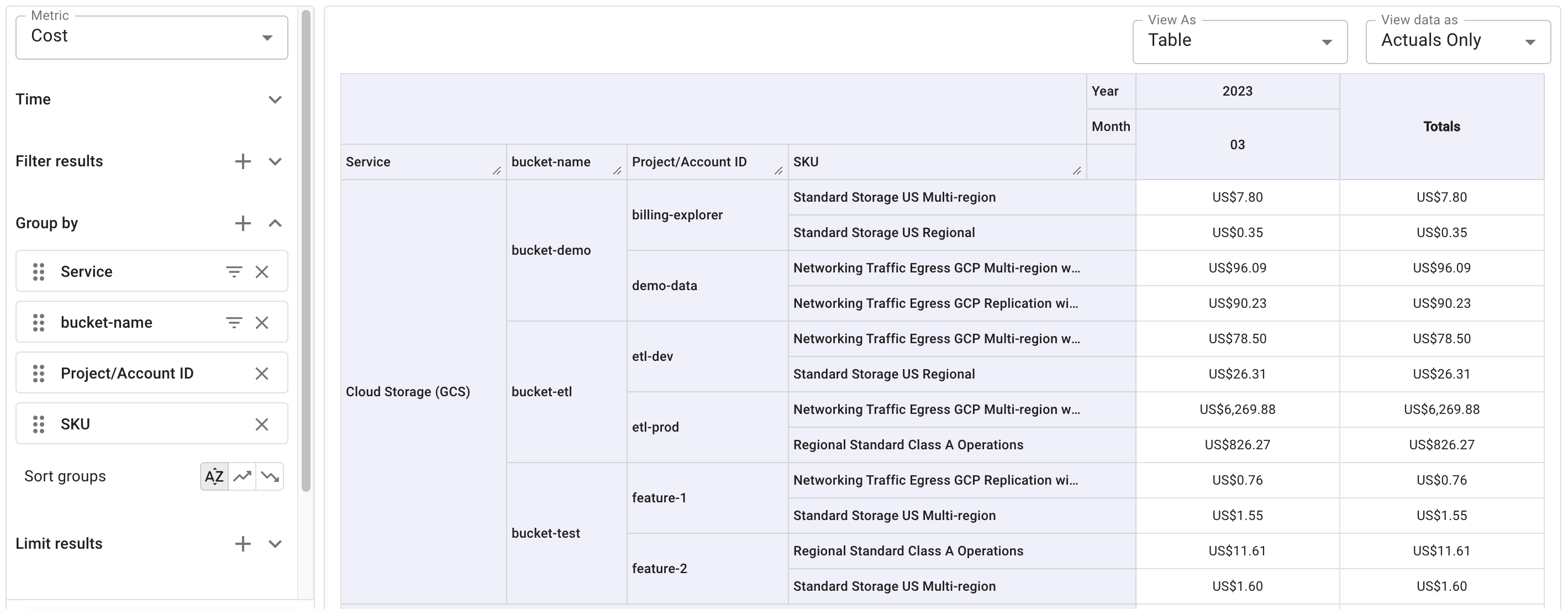Add a limit using the Limit results plus icon

click(243, 544)
